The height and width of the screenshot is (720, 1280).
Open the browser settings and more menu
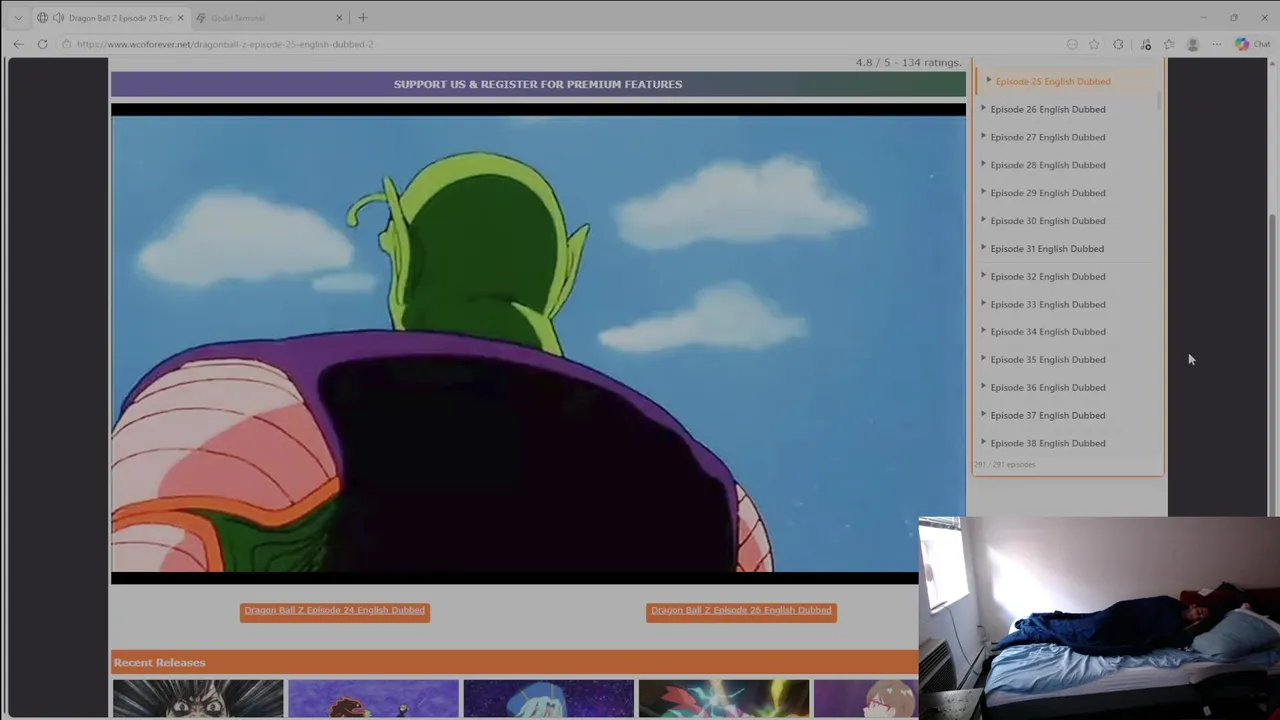coord(1216,44)
